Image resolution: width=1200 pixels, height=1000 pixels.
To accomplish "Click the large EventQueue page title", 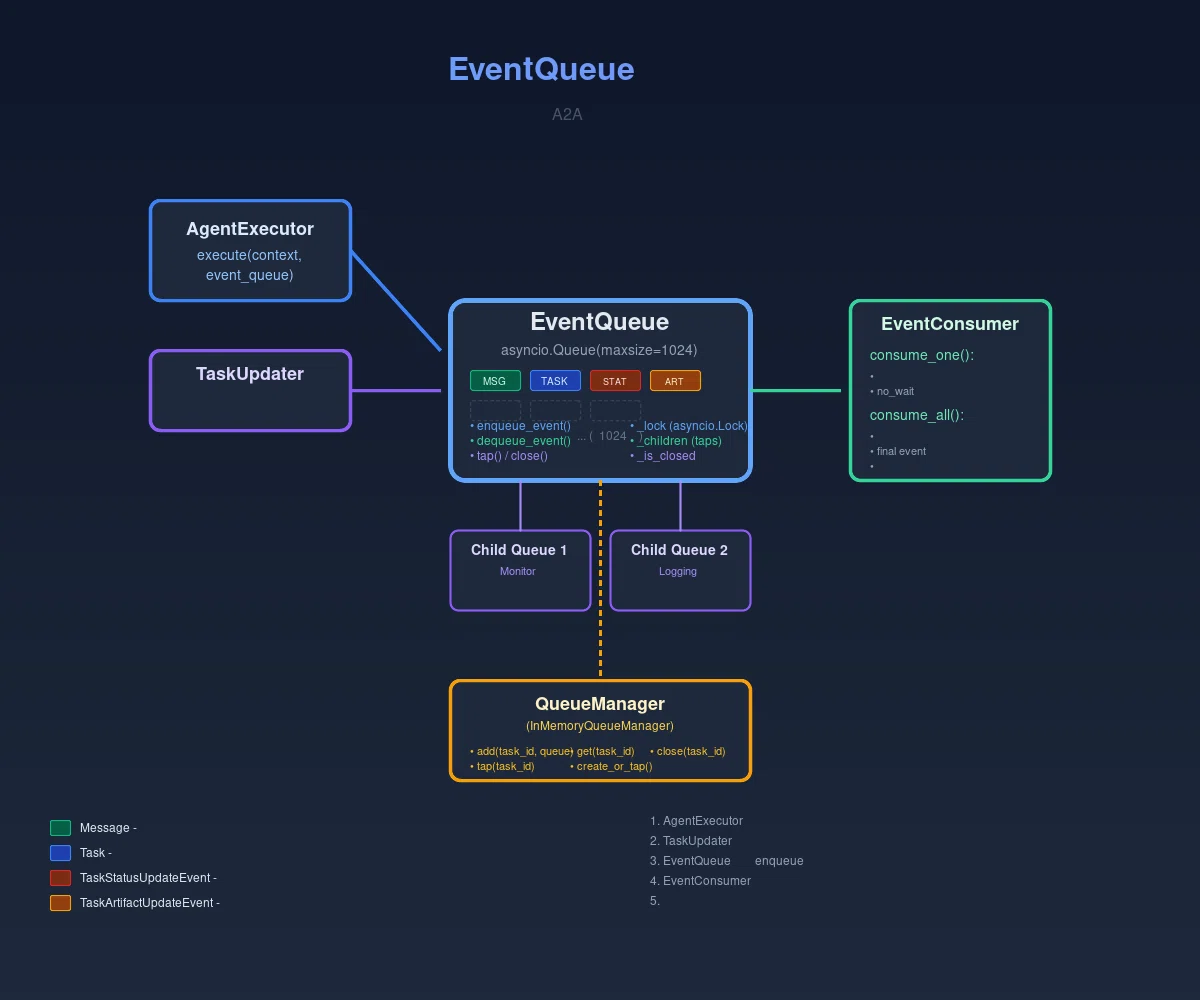I will point(541,69).
